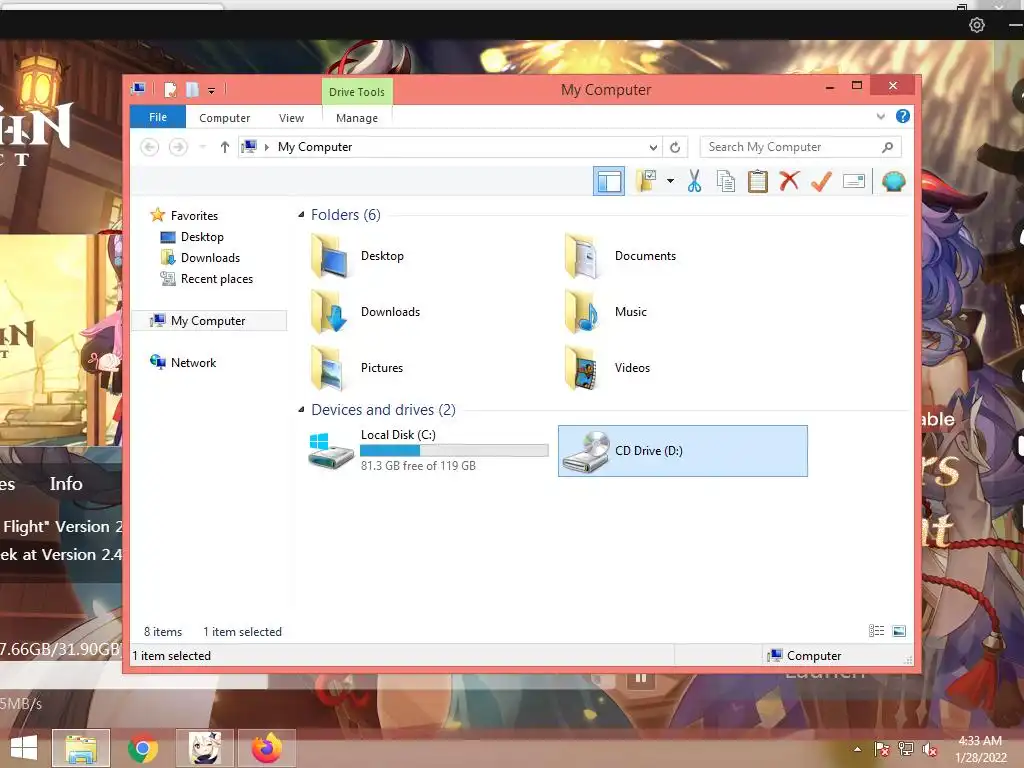1024x768 pixels.
Task: Click the scissors Cut icon
Action: click(x=694, y=181)
